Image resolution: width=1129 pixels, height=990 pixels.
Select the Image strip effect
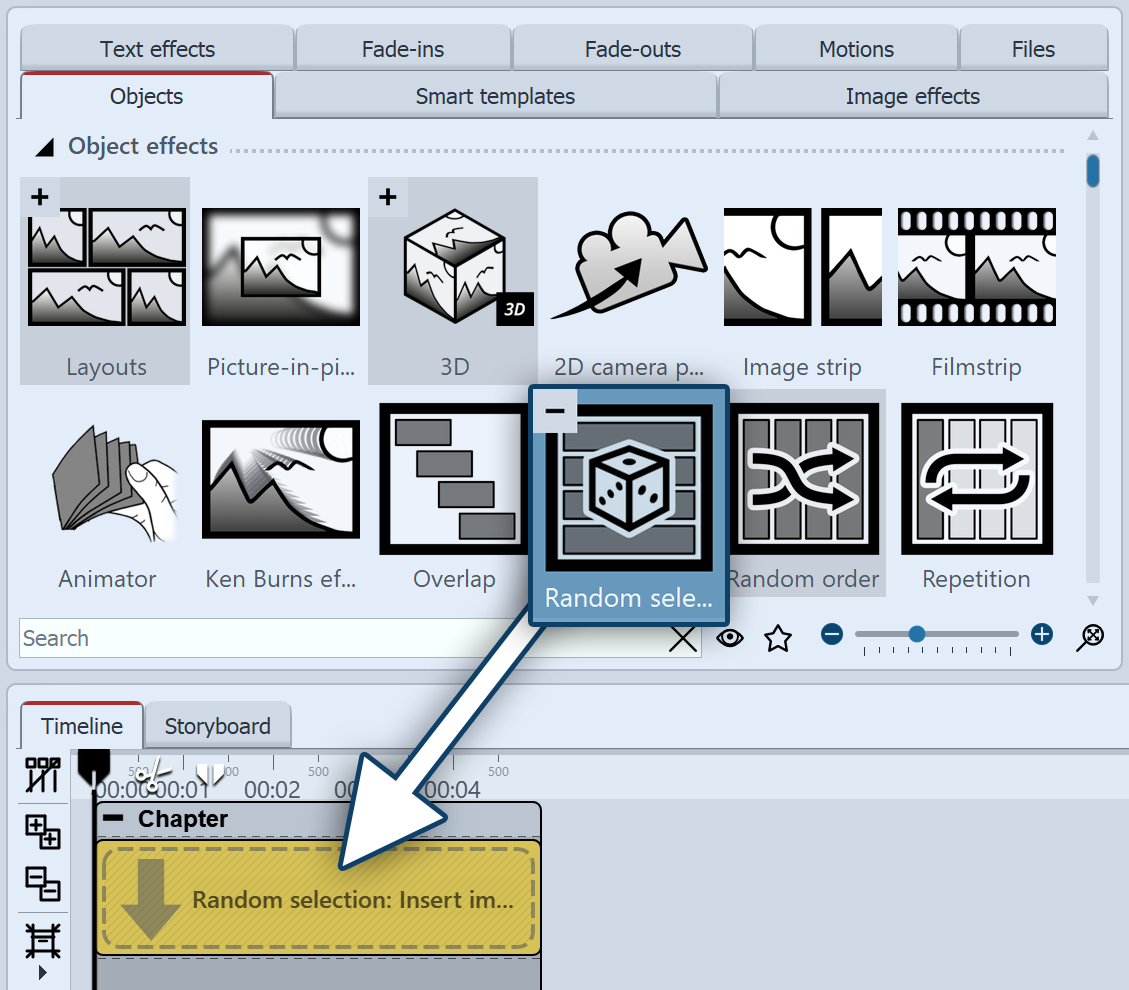[802, 268]
